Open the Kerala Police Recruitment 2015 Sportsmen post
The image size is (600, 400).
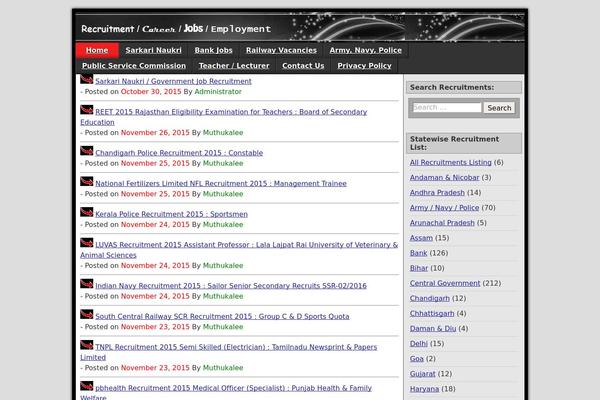pos(171,214)
